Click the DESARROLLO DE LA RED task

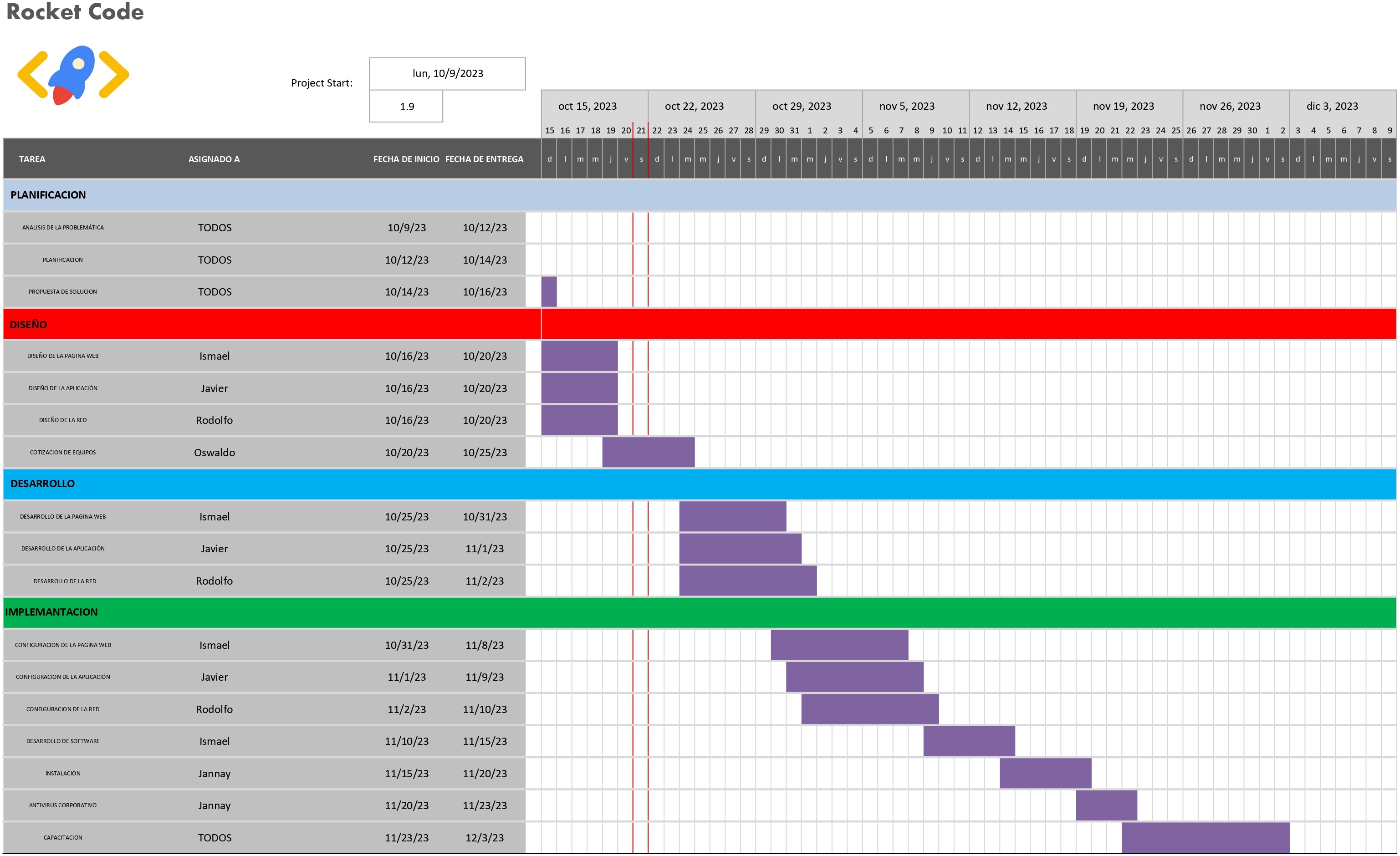pyautogui.click(x=65, y=581)
